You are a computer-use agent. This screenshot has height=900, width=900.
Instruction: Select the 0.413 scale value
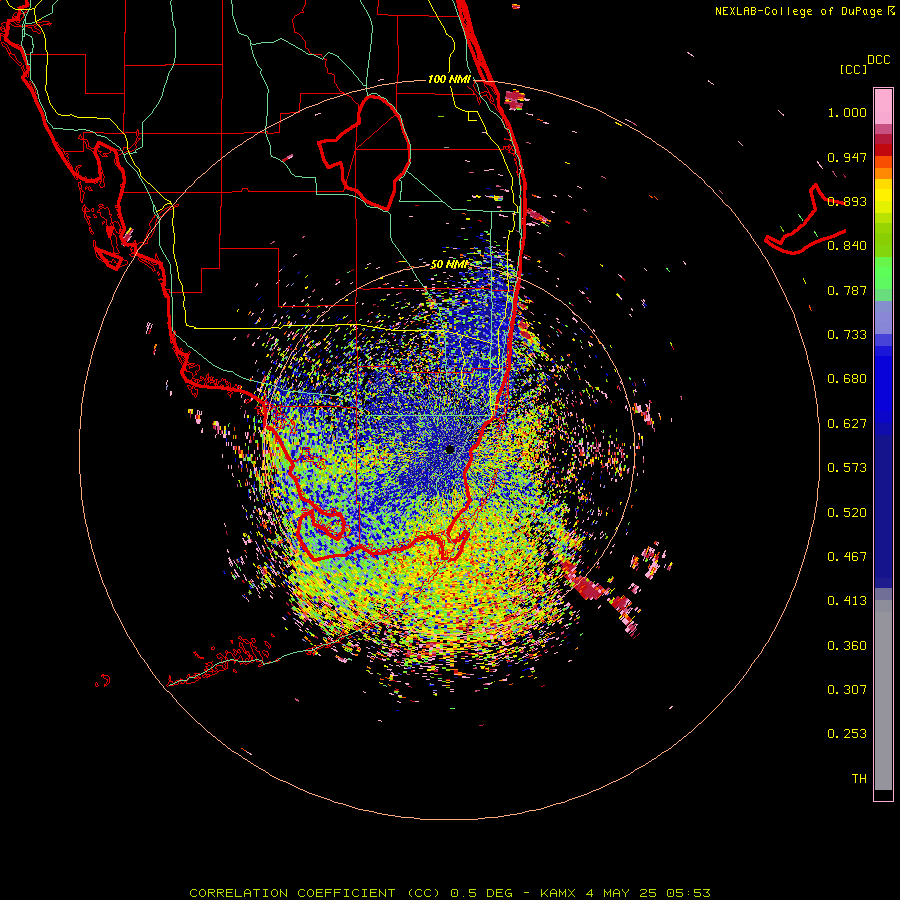[847, 601]
